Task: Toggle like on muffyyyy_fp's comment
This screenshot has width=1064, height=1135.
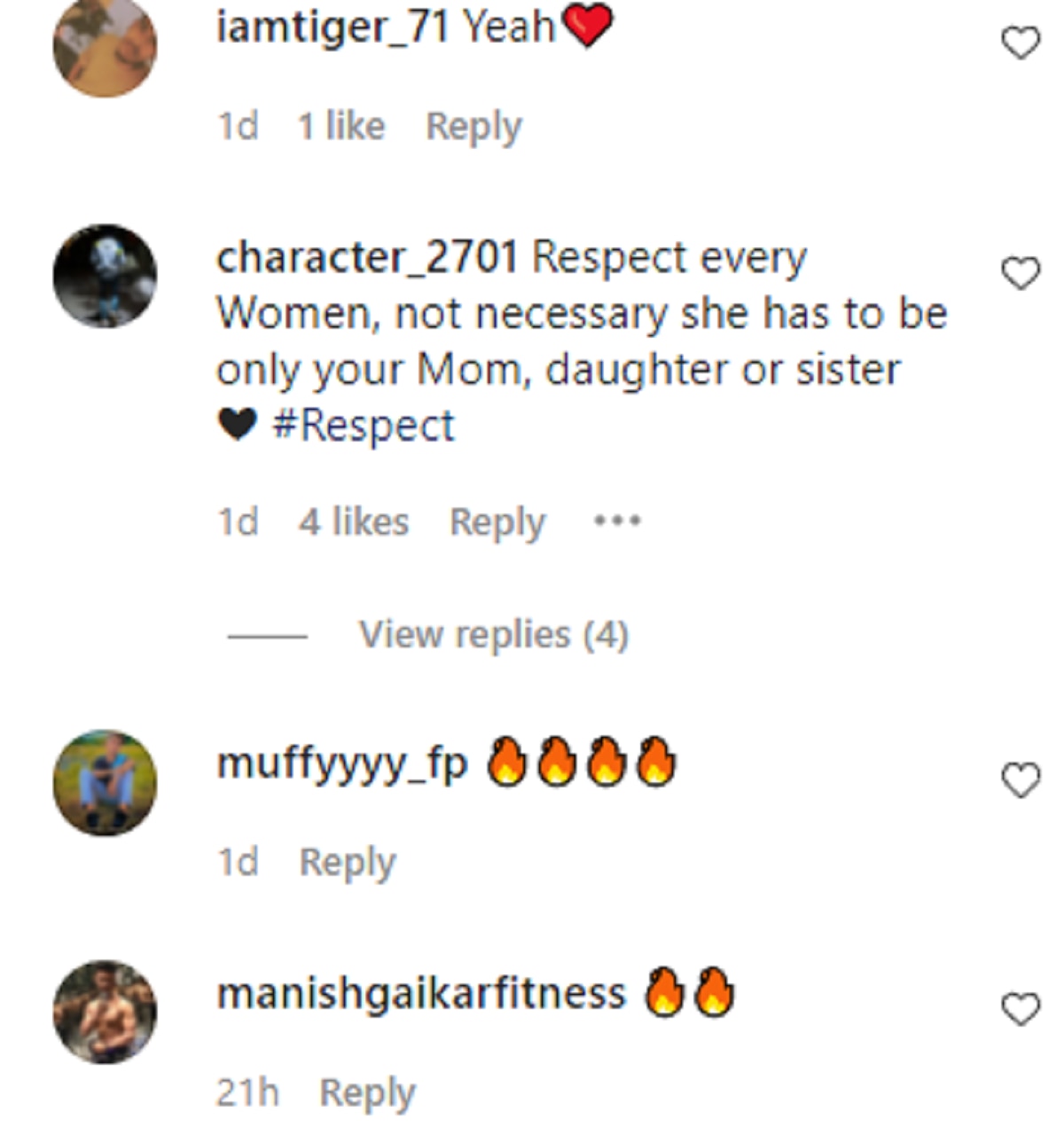Action: [1020, 780]
